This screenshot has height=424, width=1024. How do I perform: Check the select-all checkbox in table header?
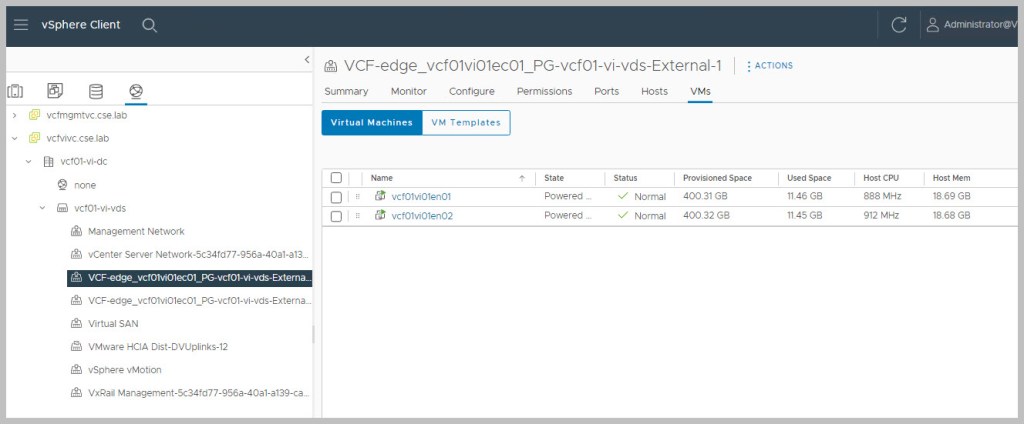click(336, 178)
